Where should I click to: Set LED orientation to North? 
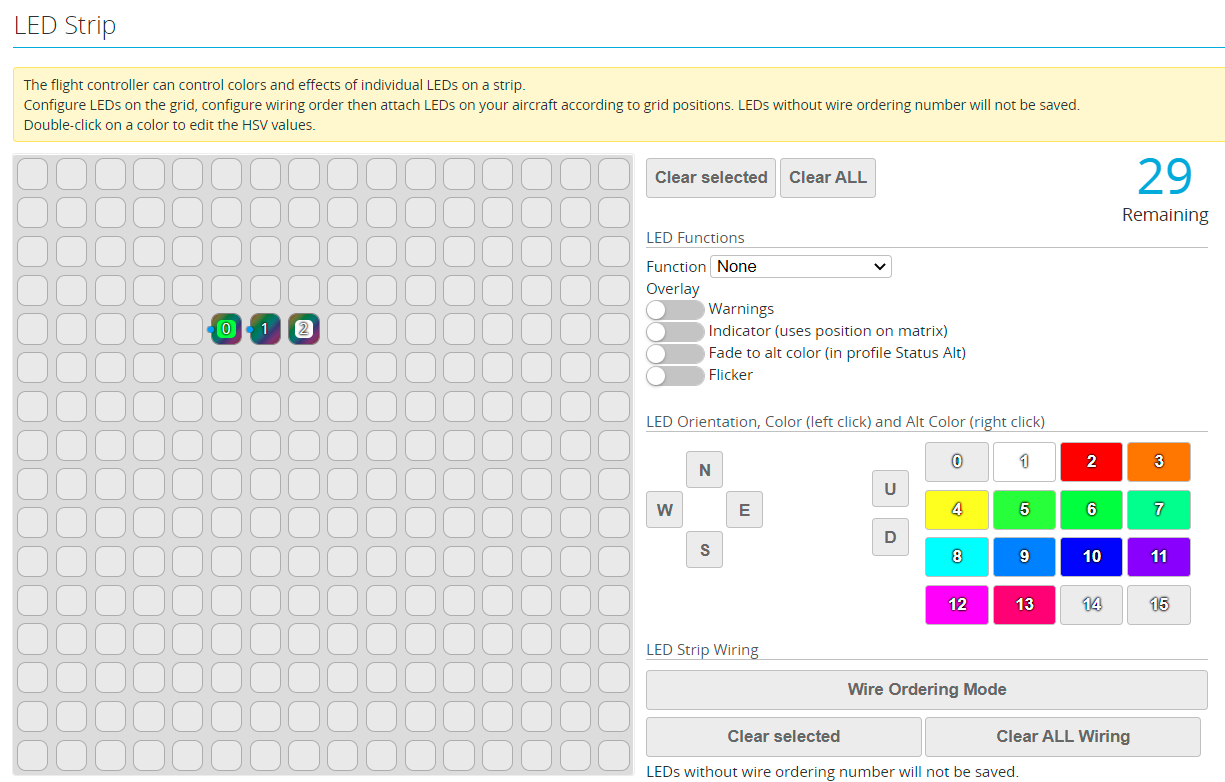tap(704, 470)
